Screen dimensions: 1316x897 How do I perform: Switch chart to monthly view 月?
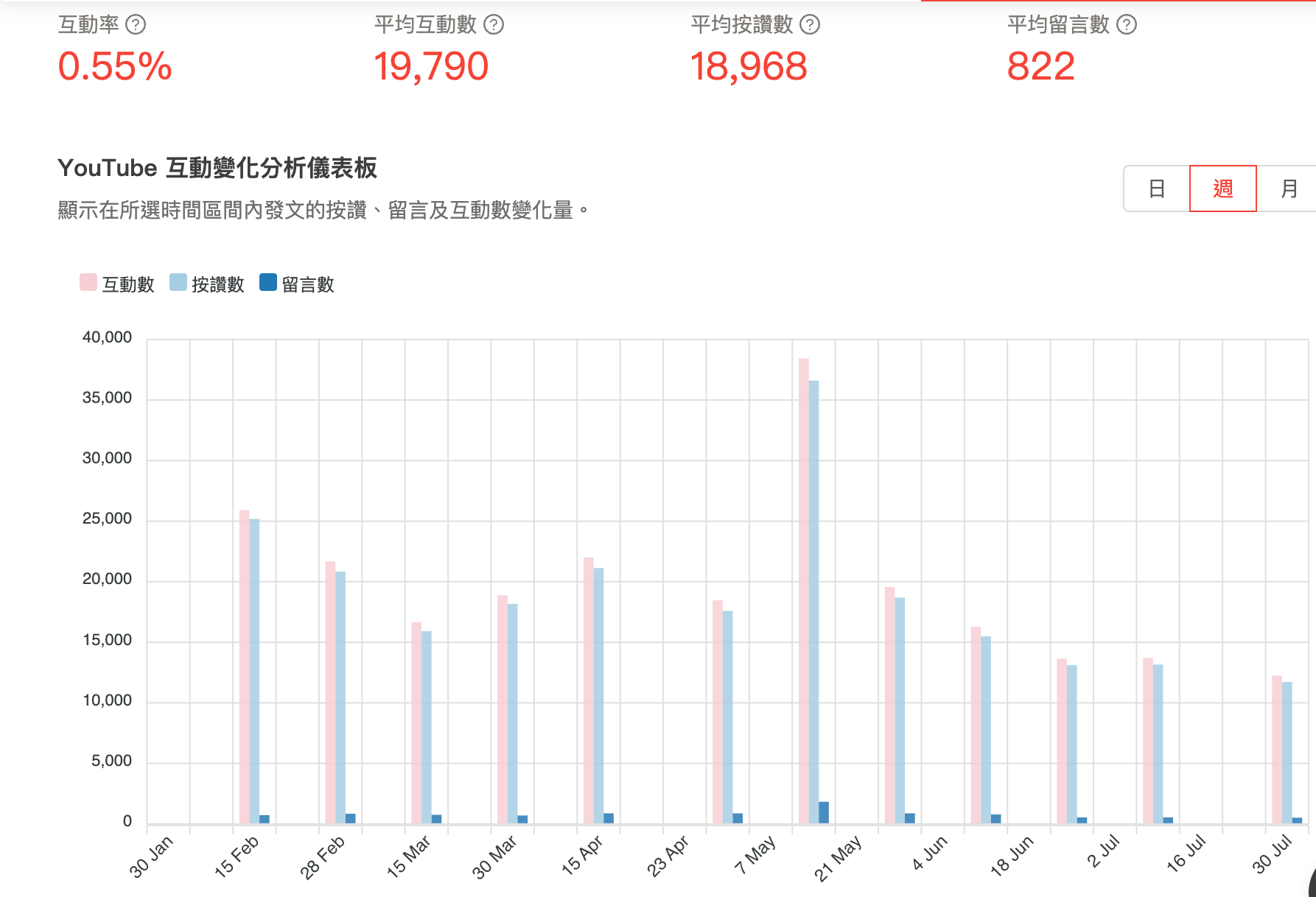point(1288,189)
